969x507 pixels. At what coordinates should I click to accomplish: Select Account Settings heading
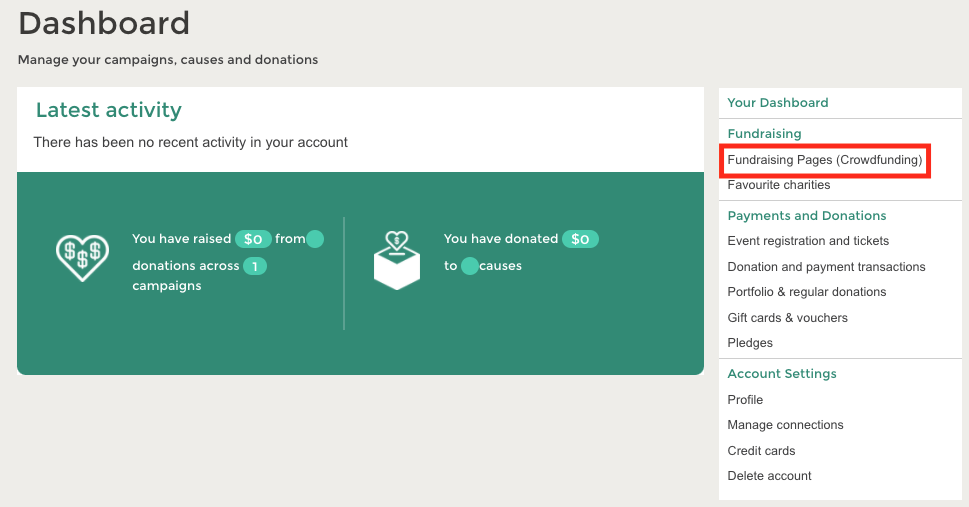tap(782, 374)
